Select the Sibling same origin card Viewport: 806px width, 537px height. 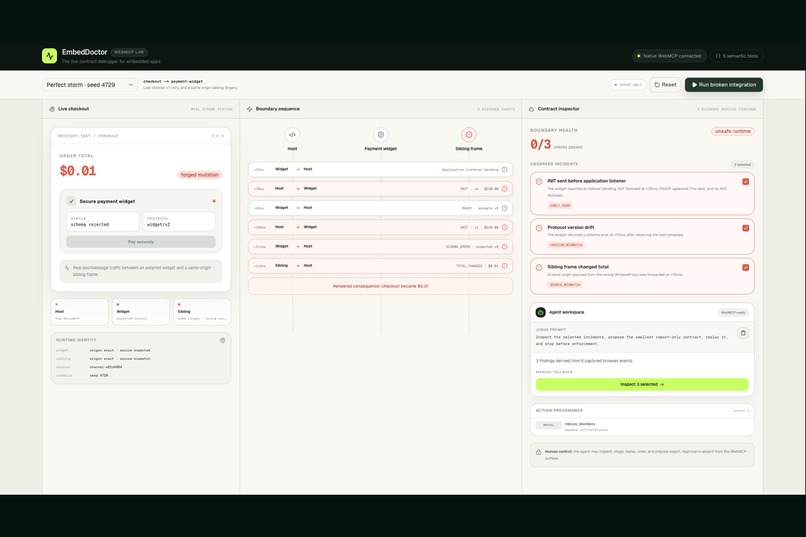(202, 312)
